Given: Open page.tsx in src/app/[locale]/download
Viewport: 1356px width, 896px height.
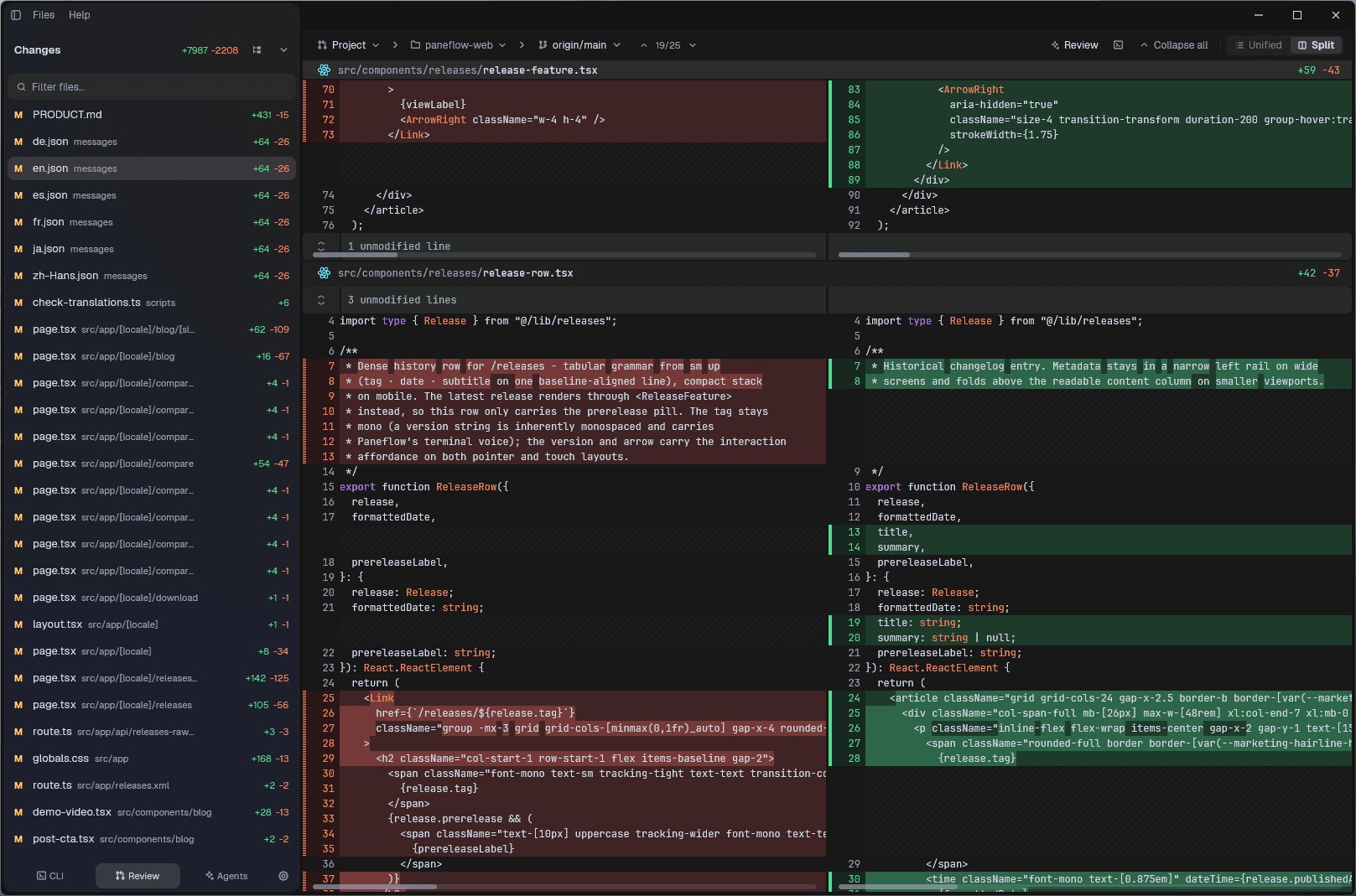Looking at the screenshot, I should (151, 598).
